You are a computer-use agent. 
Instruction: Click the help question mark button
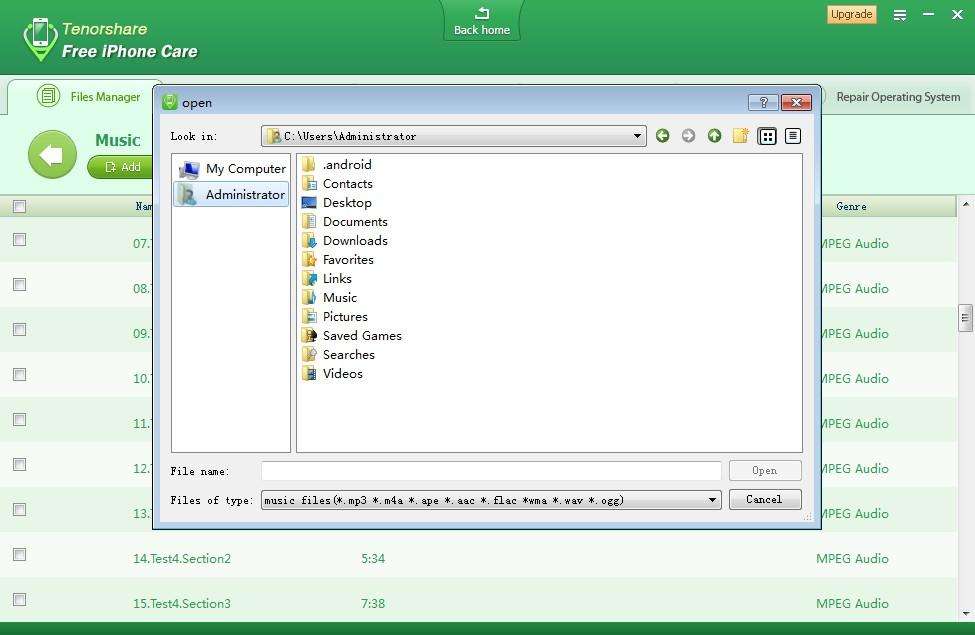(x=762, y=102)
